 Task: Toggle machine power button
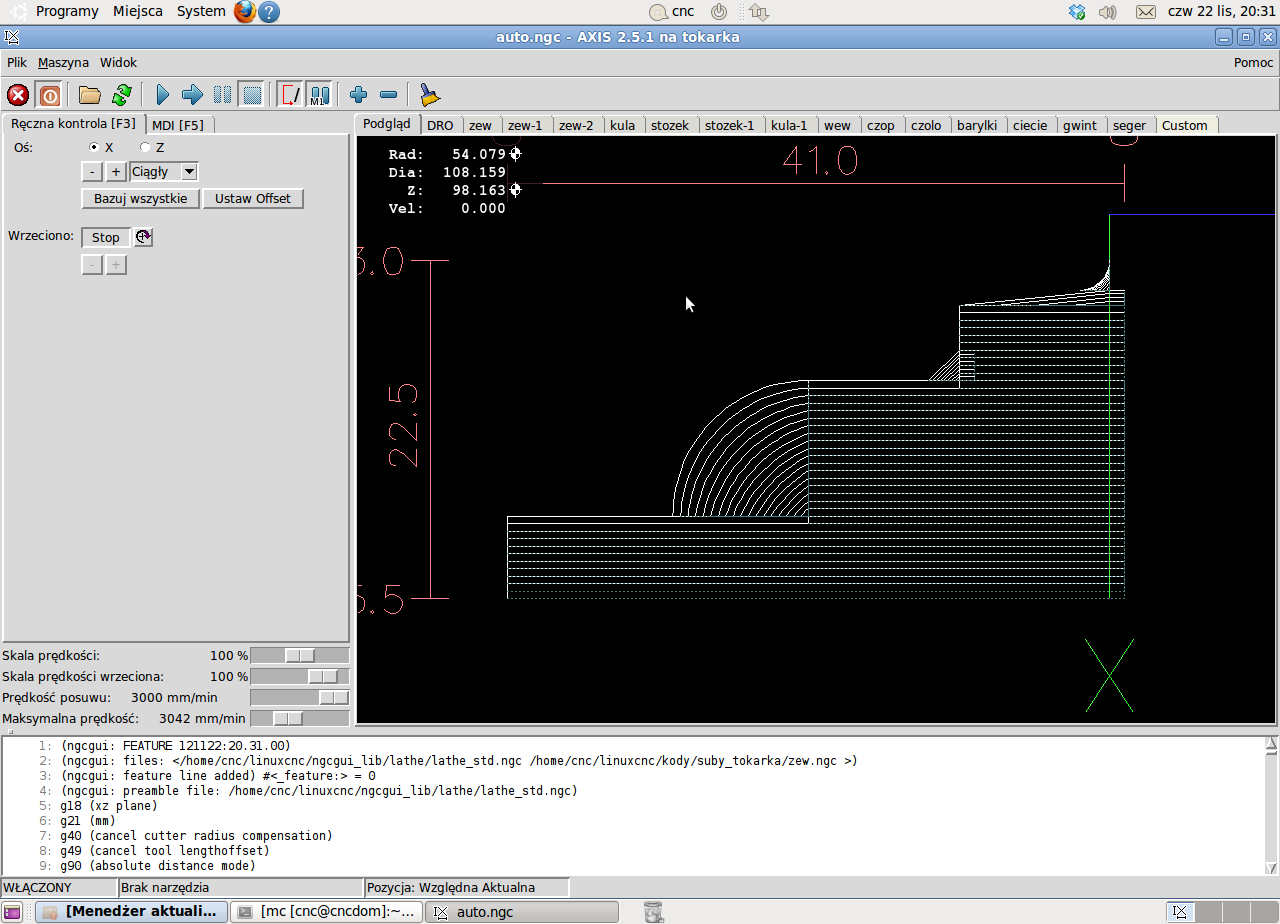pos(49,95)
